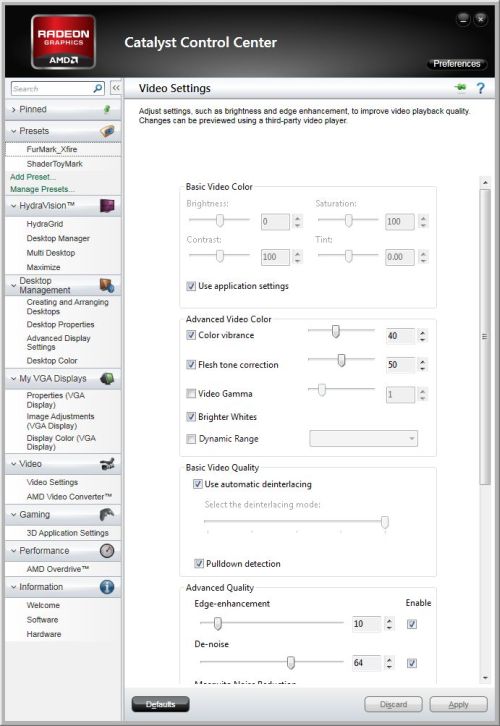Click the blue help question mark icon
This screenshot has height=726, width=500.
[481, 88]
